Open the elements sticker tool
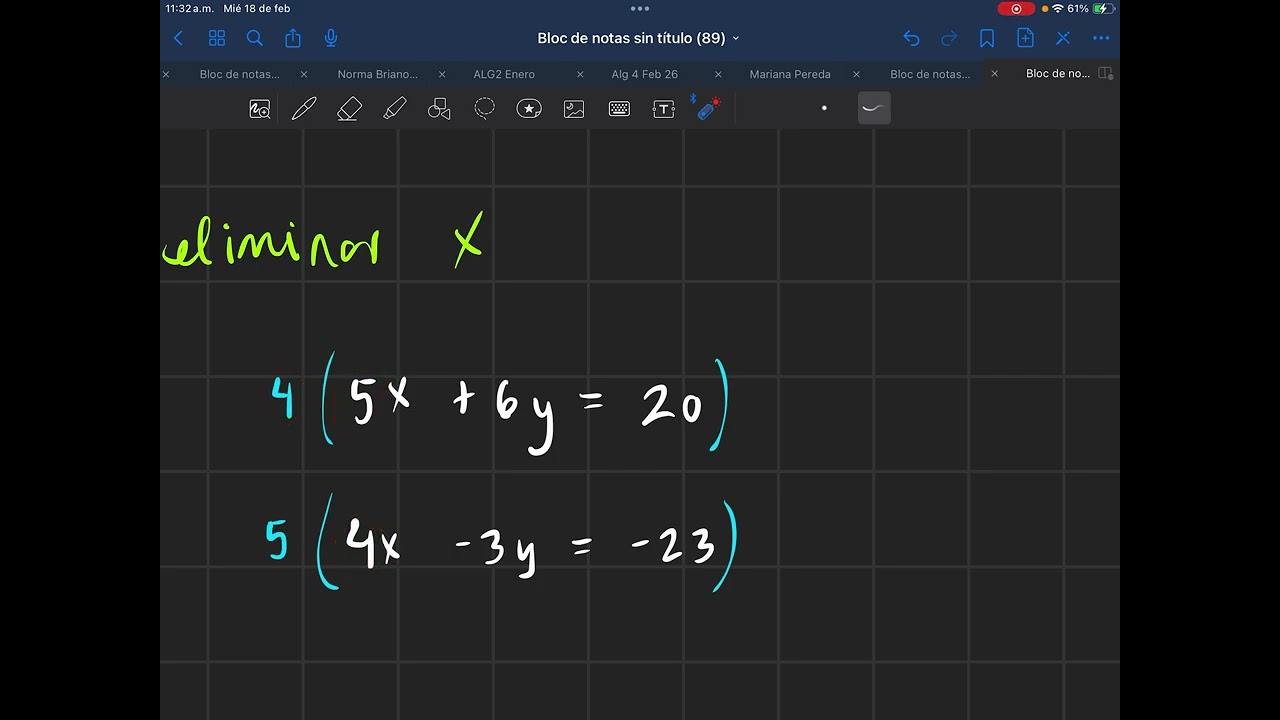 [529, 109]
